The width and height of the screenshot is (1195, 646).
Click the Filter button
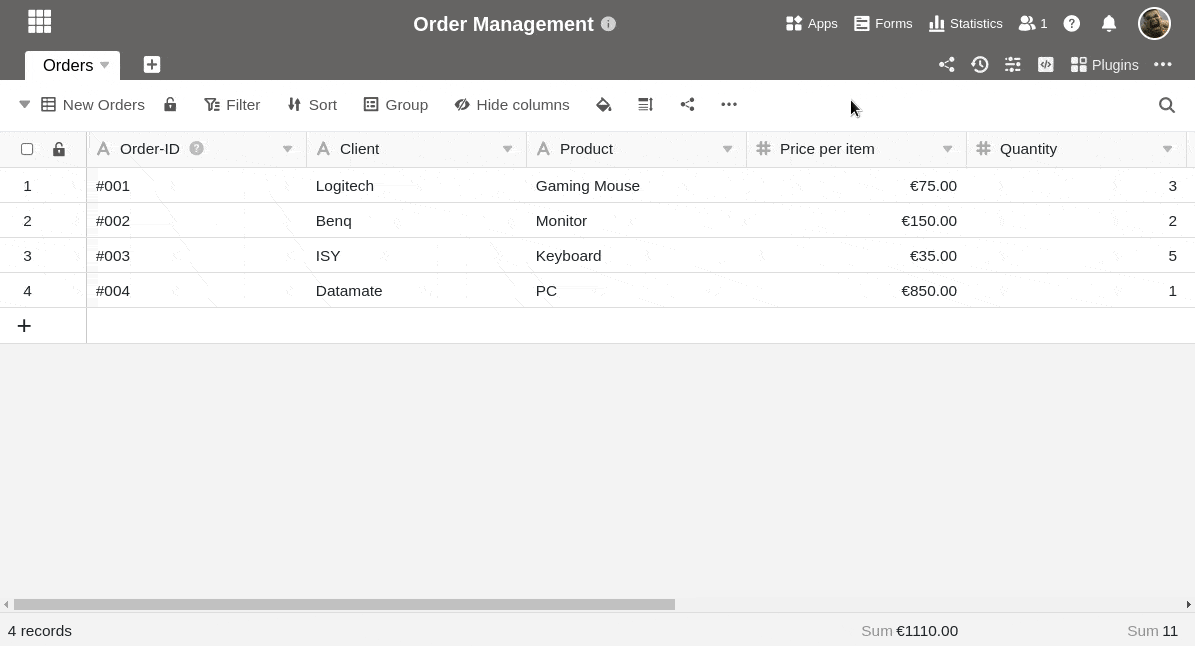pyautogui.click(x=232, y=105)
